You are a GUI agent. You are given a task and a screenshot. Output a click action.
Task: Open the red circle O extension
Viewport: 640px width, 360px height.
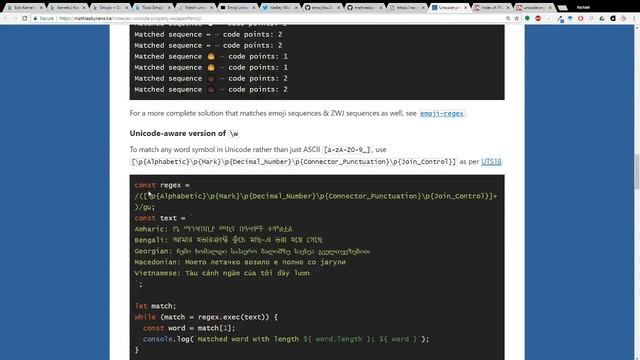(x=580, y=18)
